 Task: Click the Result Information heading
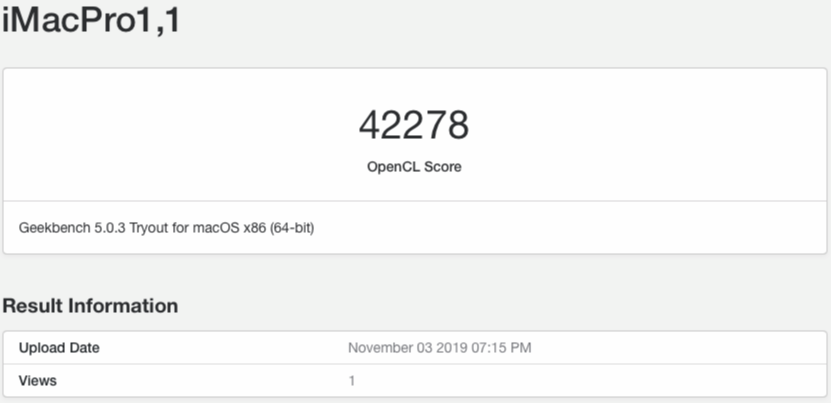click(x=90, y=306)
